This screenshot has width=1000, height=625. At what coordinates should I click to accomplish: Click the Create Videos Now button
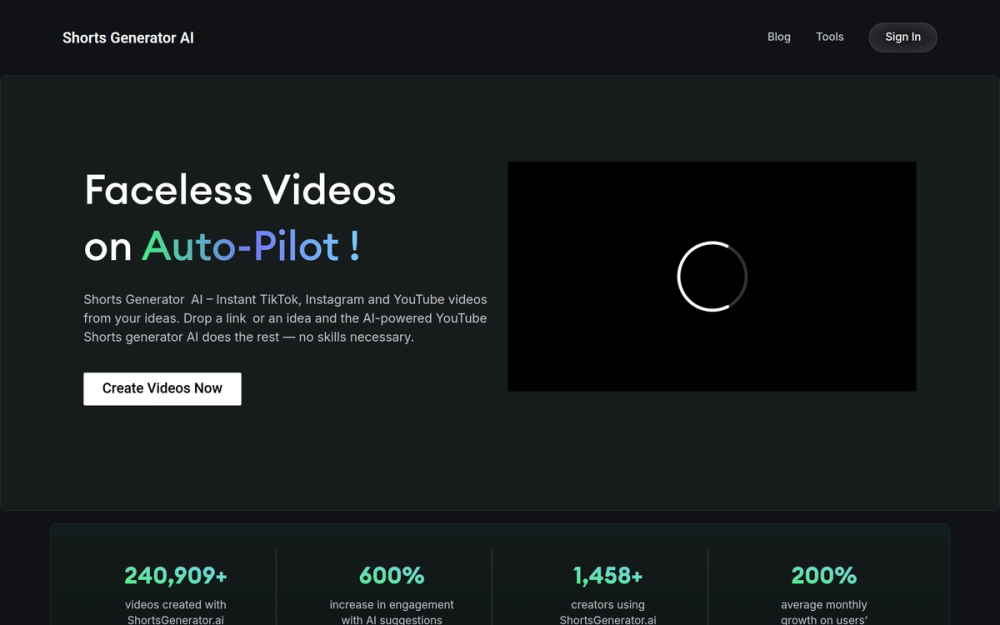coord(162,388)
